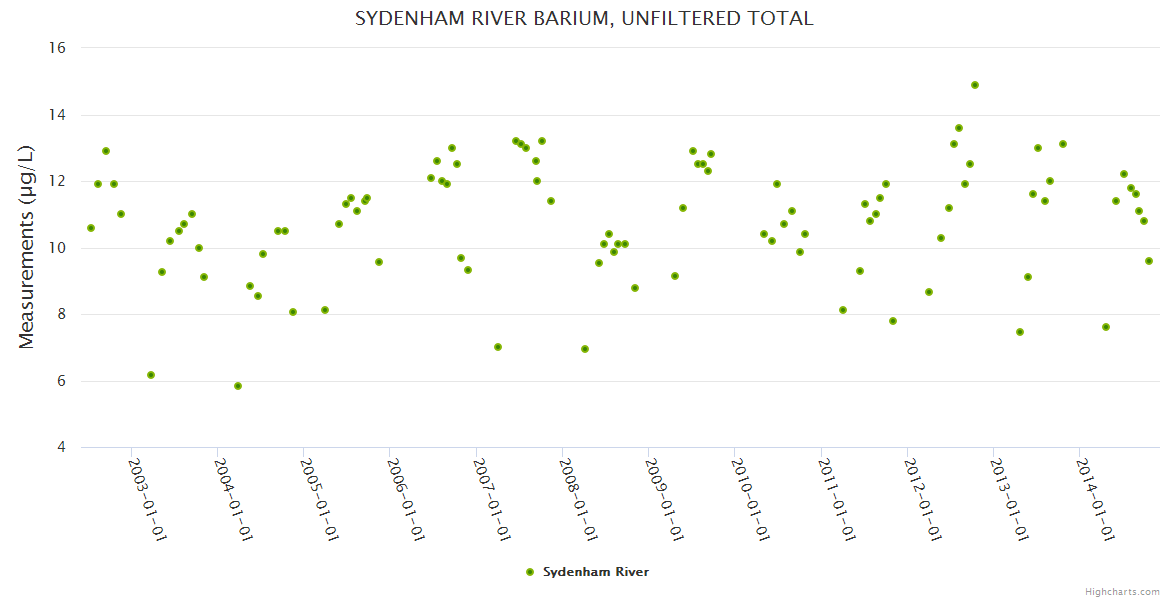
Task: Click the 16 y-axis tick label
Action: pyautogui.click(x=57, y=48)
